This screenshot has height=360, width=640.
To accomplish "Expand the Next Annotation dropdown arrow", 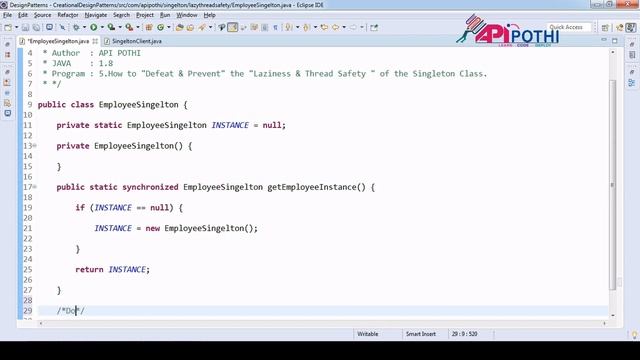I will tap(297, 27).
